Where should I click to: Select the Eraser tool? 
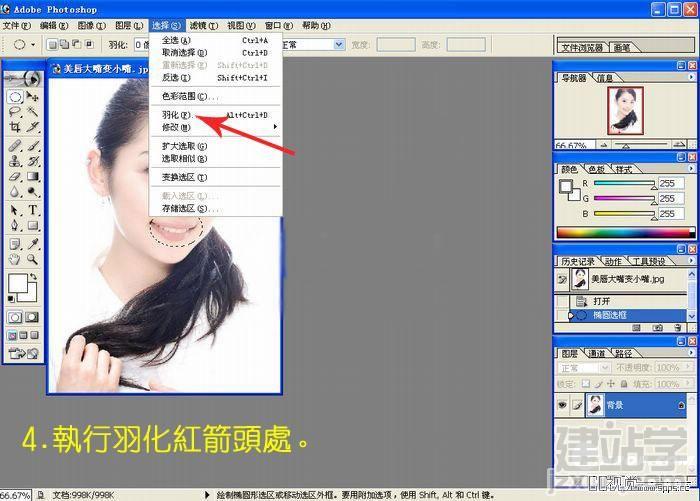point(15,176)
